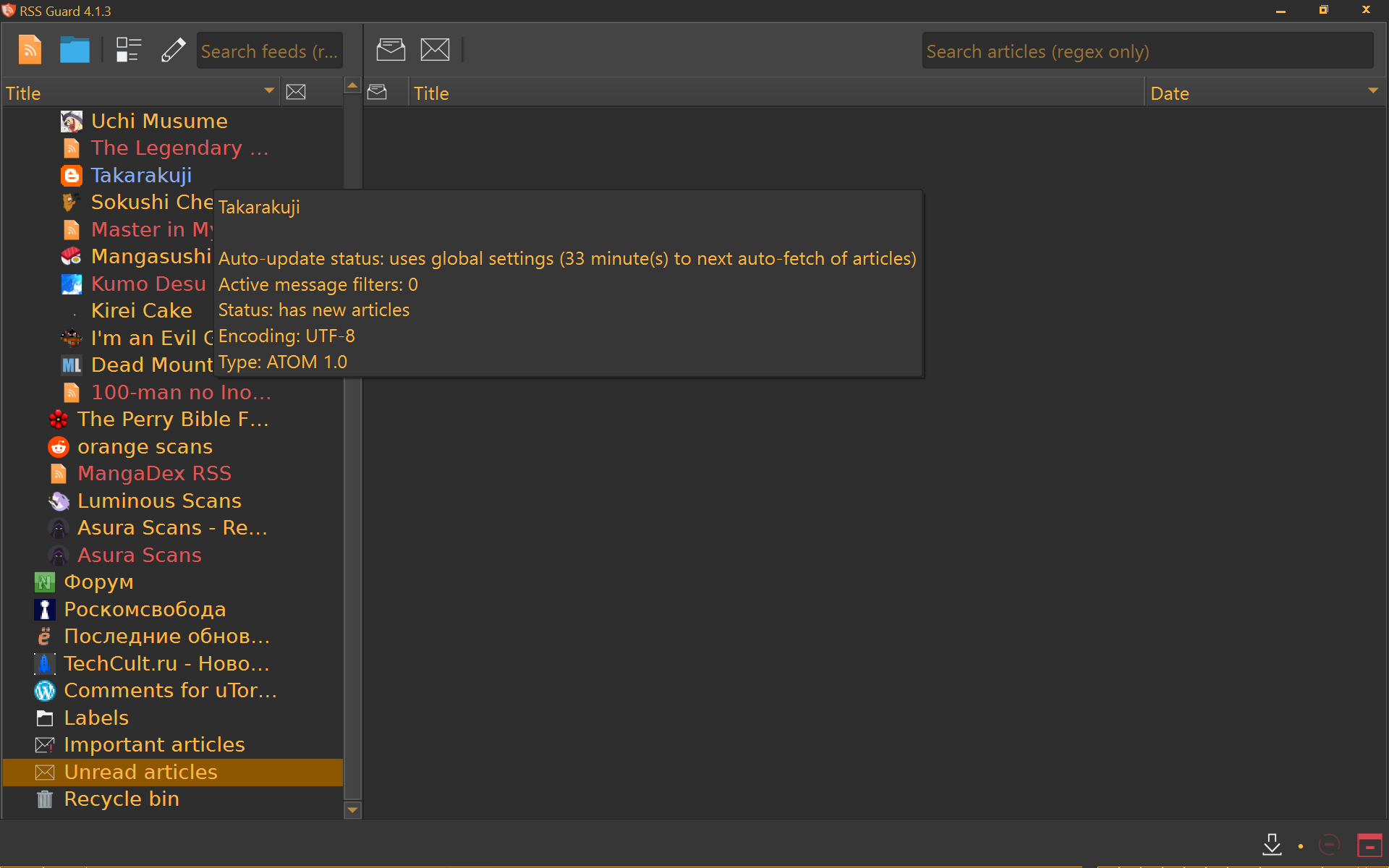Click the blue folder category icon

tap(75, 50)
